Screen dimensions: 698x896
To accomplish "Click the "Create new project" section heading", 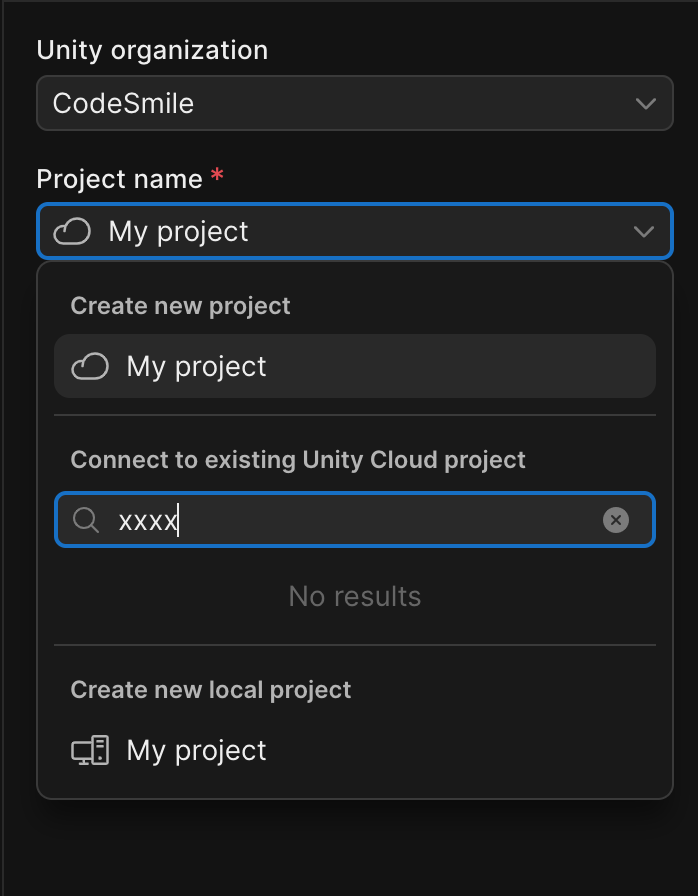I will (180, 306).
